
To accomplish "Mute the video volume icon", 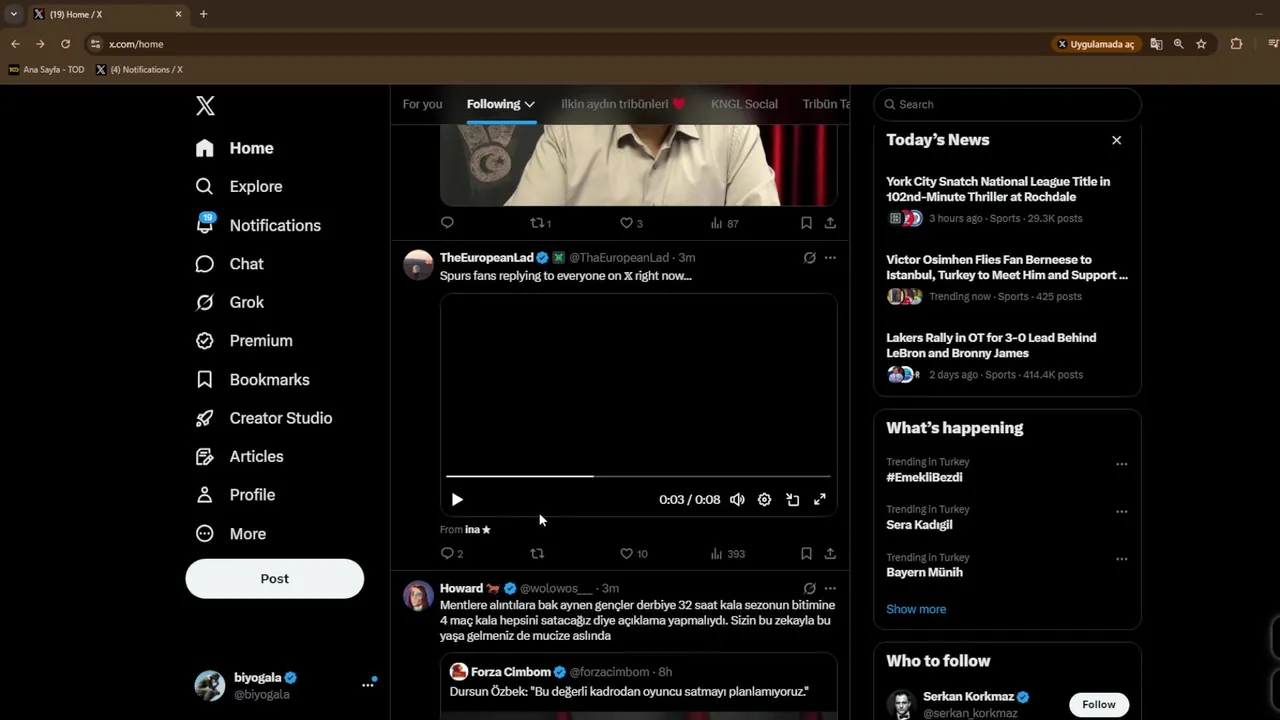I will tap(737, 500).
